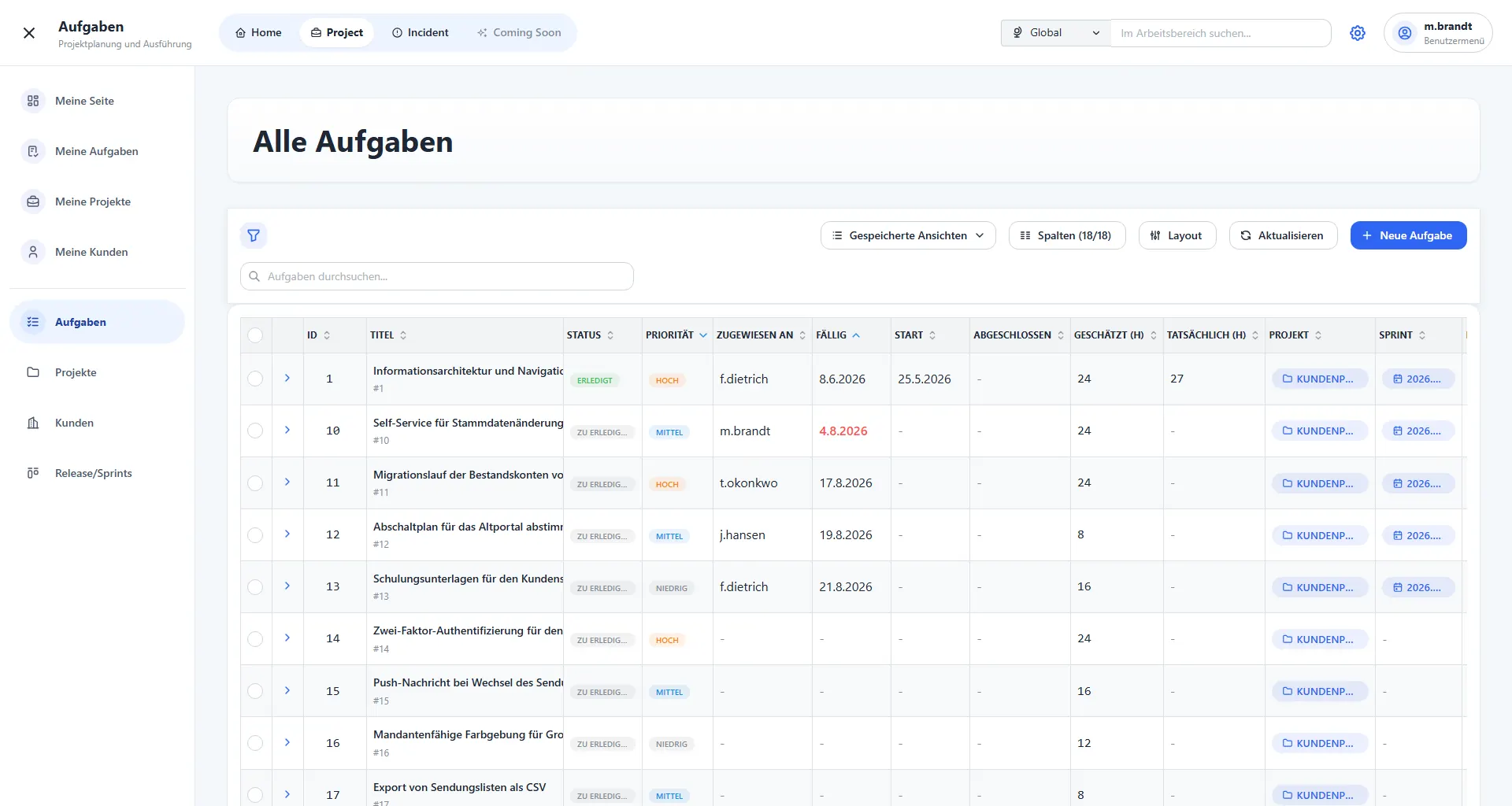
Task: Click the Aktualisieren button
Action: tap(1283, 235)
